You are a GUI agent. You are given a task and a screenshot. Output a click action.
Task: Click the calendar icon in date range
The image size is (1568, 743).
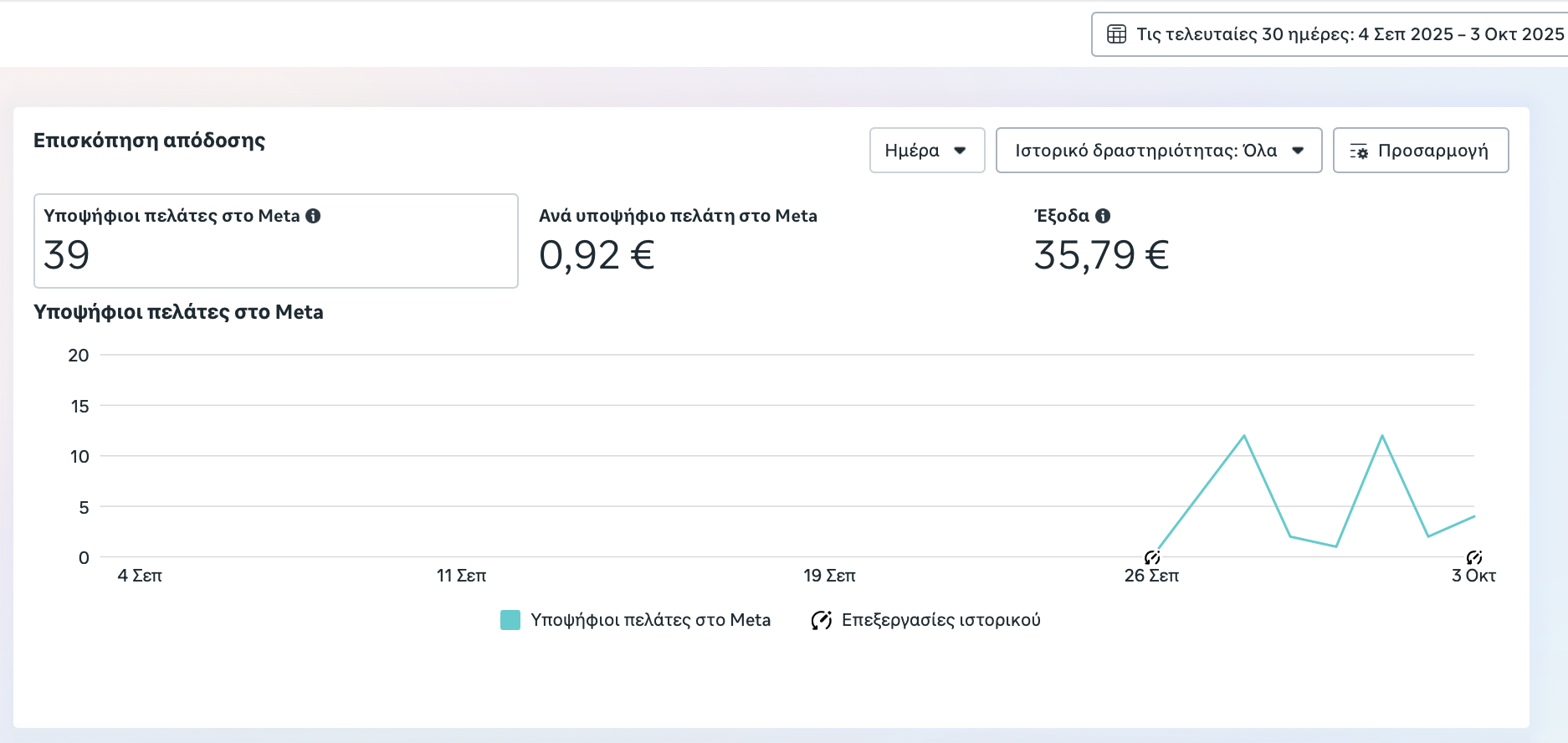pyautogui.click(x=1116, y=34)
